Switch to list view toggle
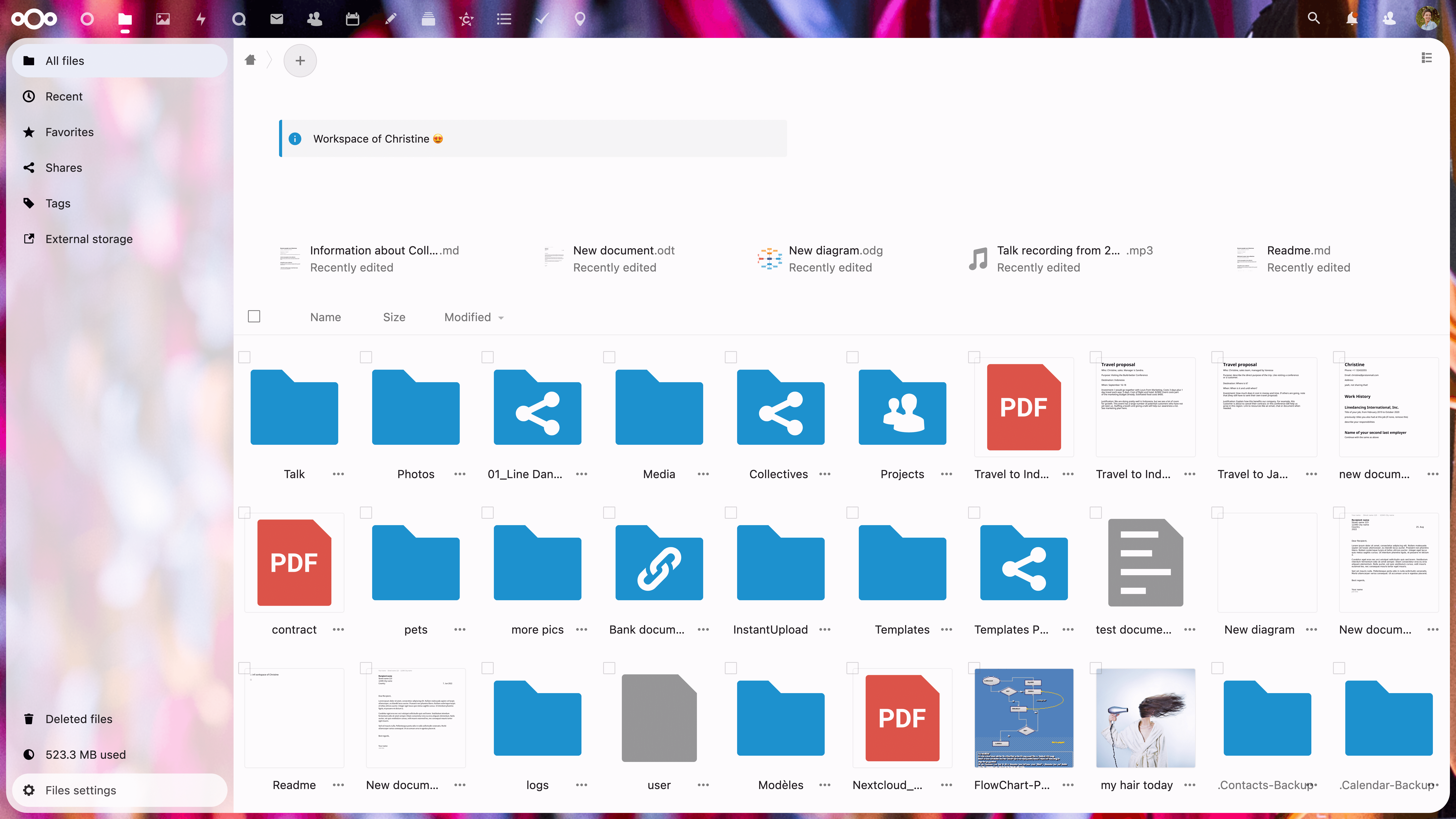This screenshot has height=819, width=1456. tap(1427, 58)
